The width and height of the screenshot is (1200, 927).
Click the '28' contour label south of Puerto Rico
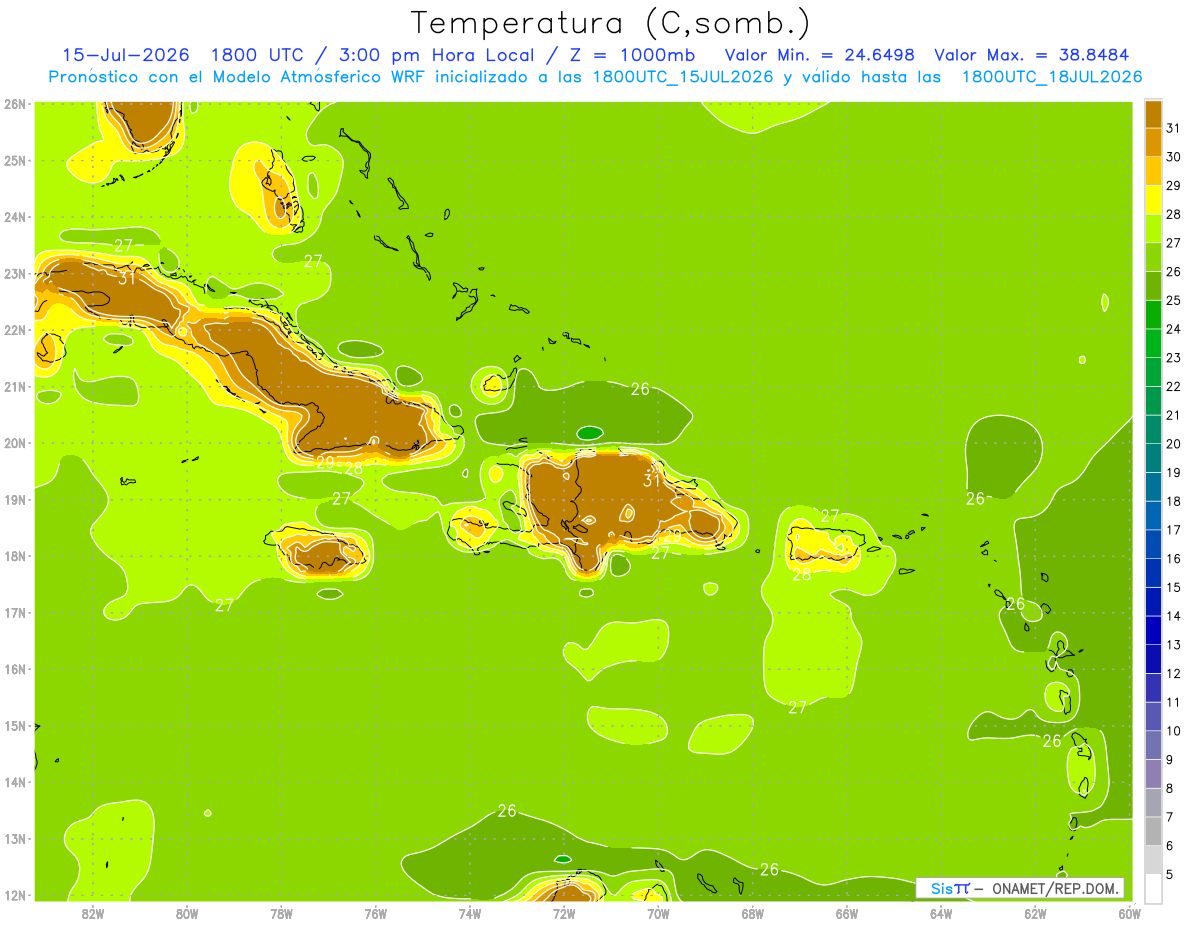point(802,574)
